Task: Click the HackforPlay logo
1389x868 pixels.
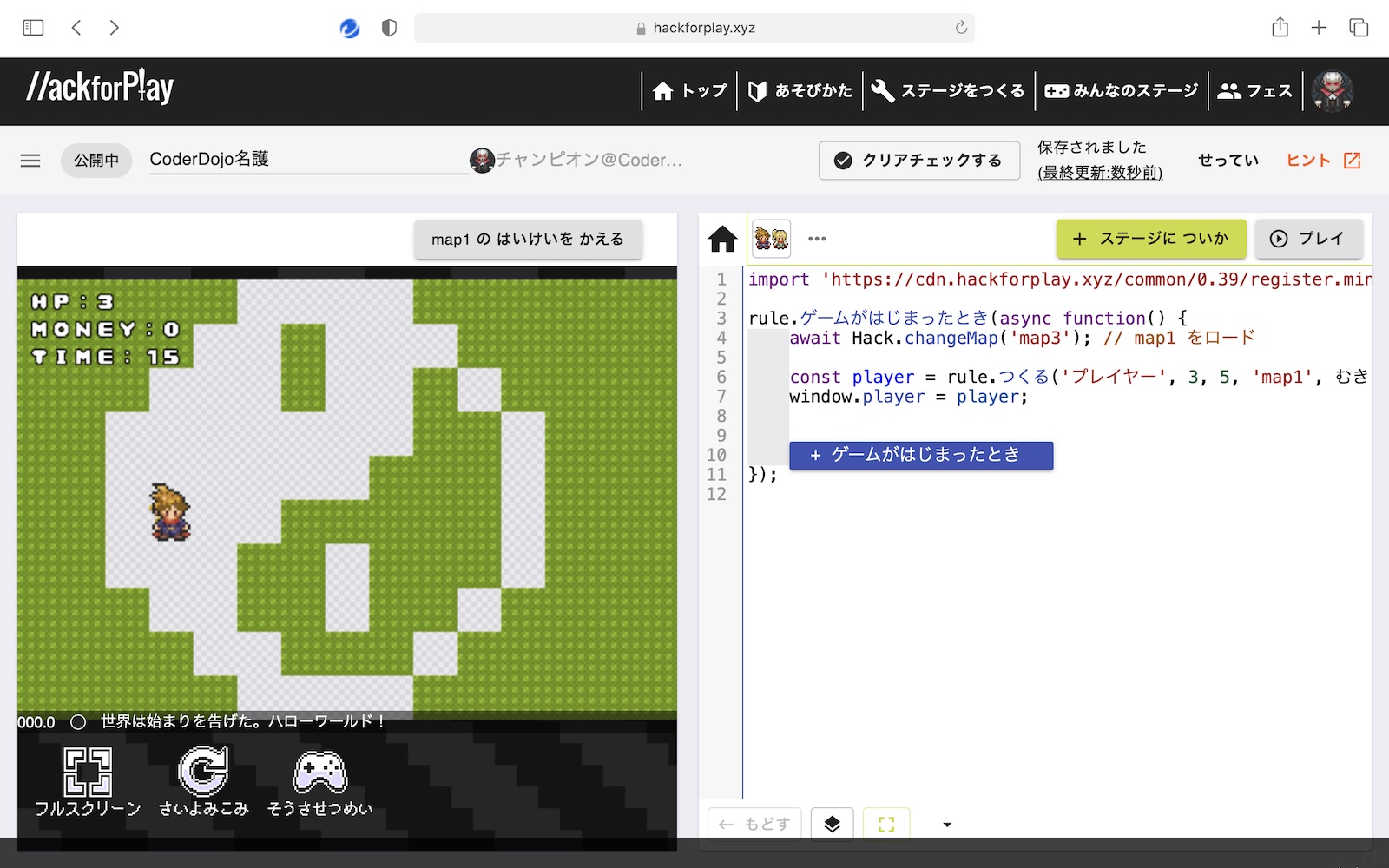Action: tap(100, 86)
